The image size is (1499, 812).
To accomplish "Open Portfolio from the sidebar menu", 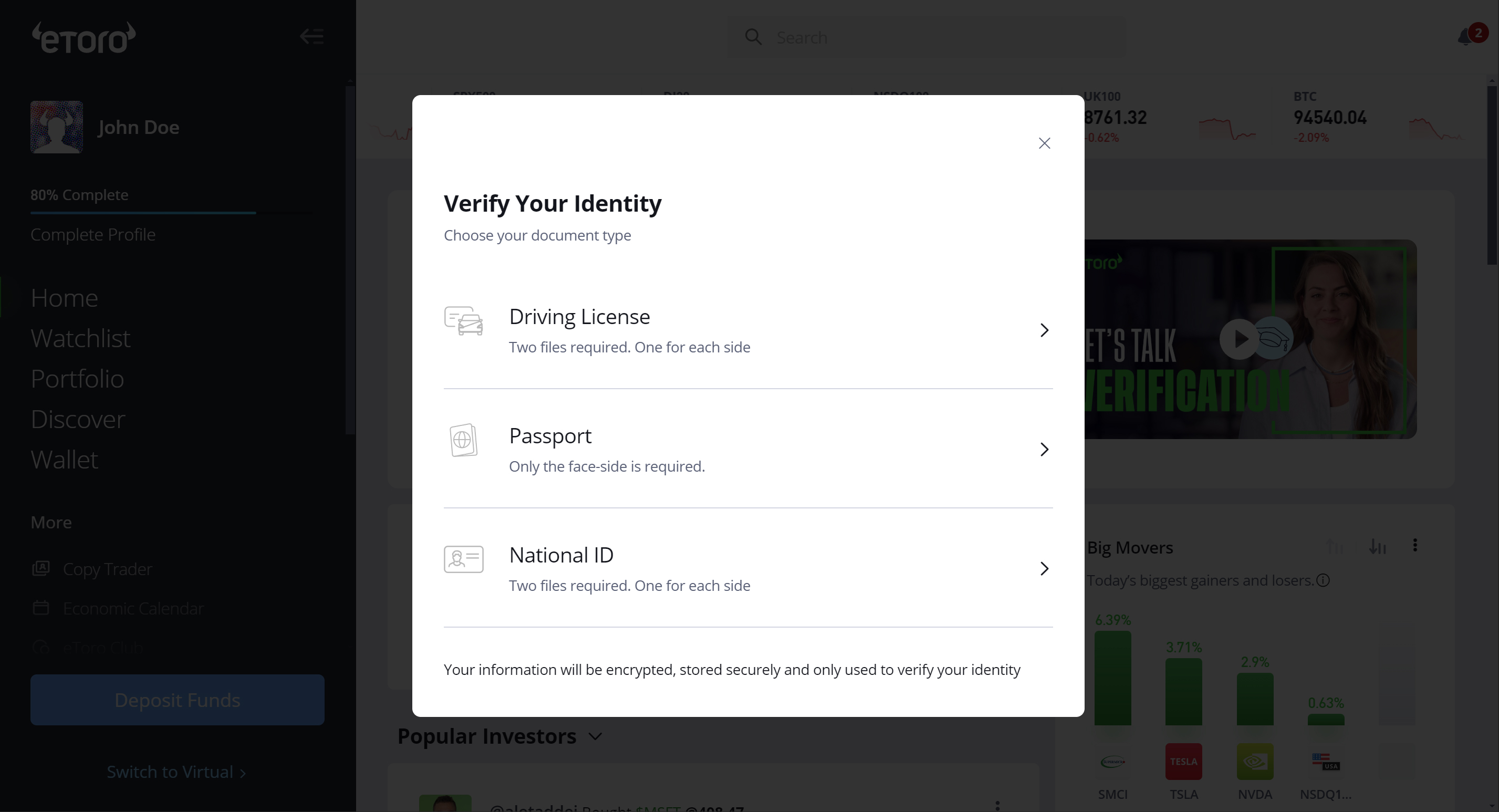I will click(77, 379).
